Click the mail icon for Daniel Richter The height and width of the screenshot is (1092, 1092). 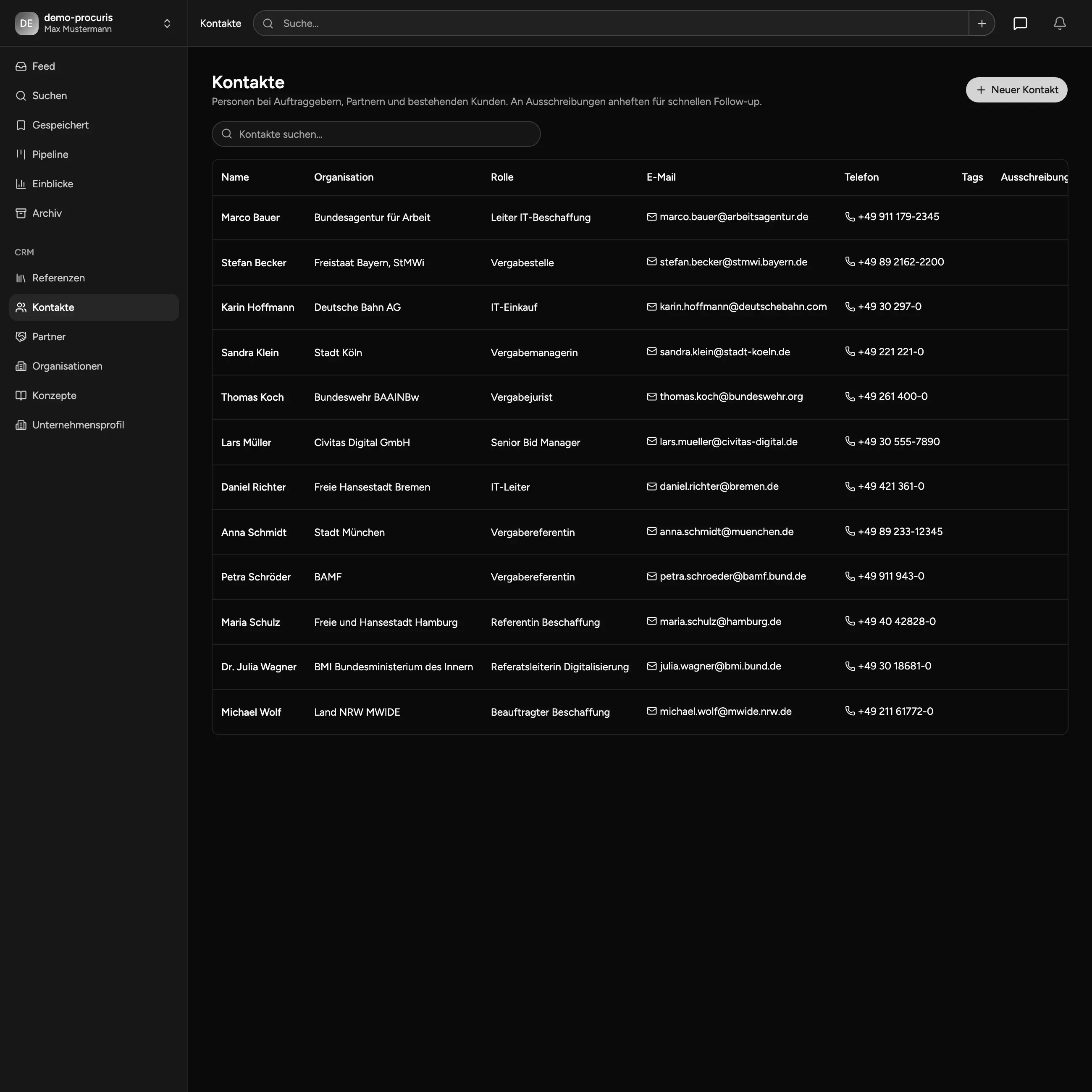pyautogui.click(x=652, y=486)
